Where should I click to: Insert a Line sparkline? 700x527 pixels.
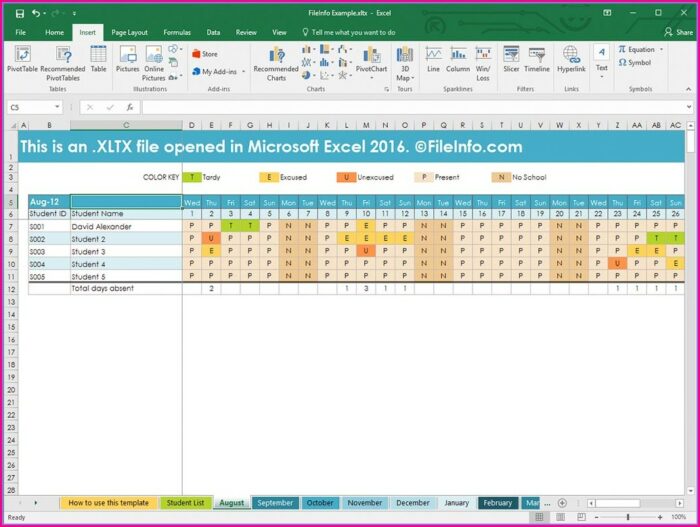pos(433,59)
